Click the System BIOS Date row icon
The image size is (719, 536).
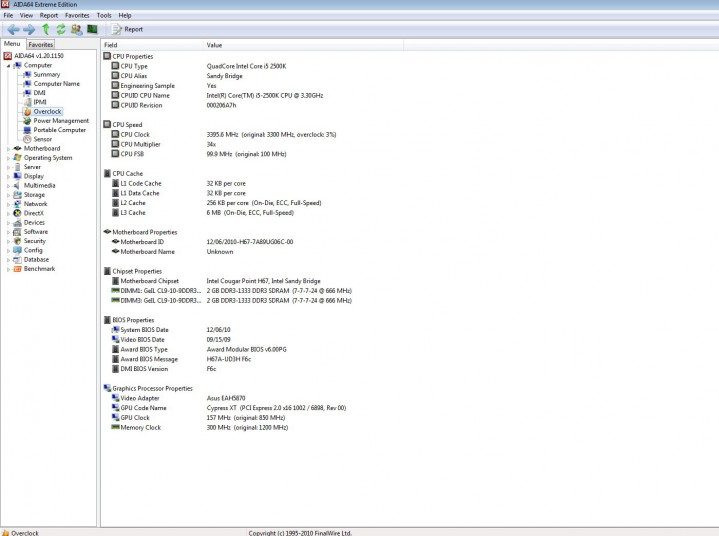coord(116,330)
